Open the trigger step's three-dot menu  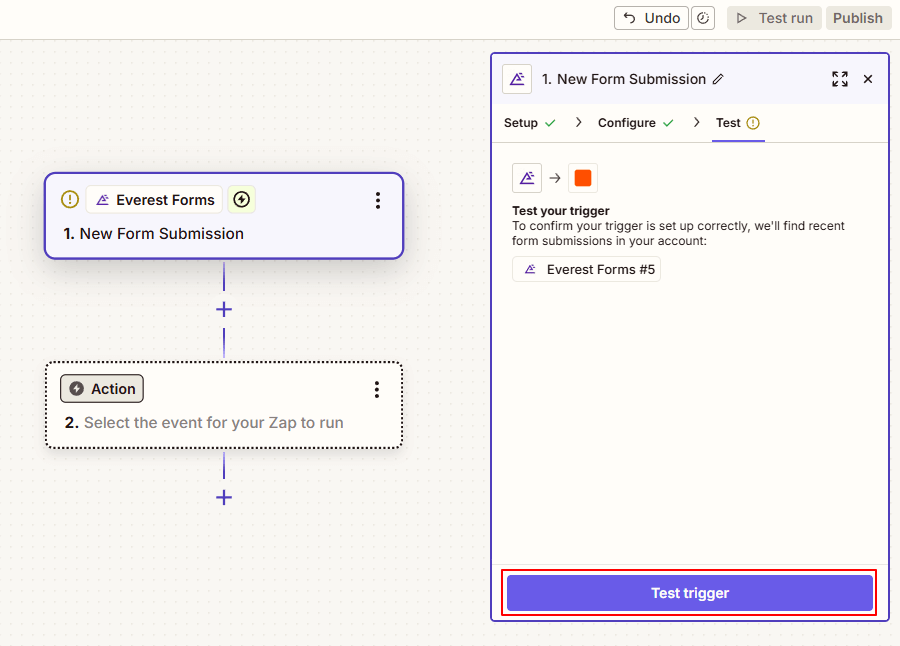point(378,200)
